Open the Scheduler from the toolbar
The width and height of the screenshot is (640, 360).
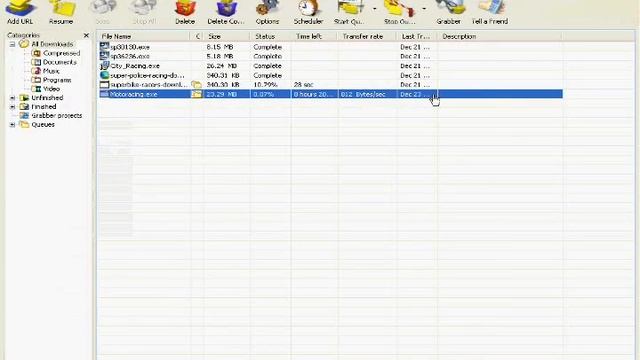(308, 12)
